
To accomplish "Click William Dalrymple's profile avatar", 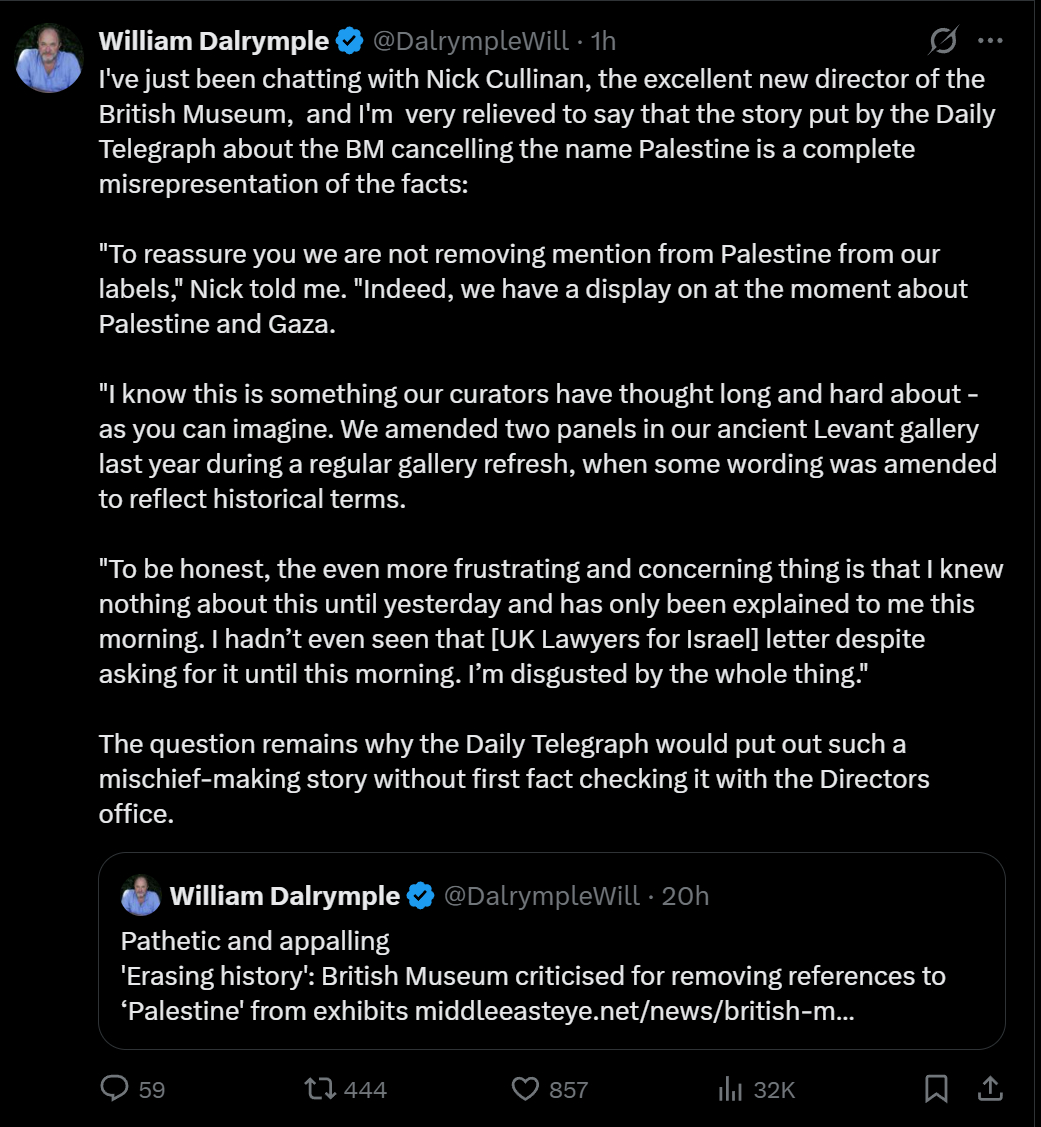I will point(49,59).
